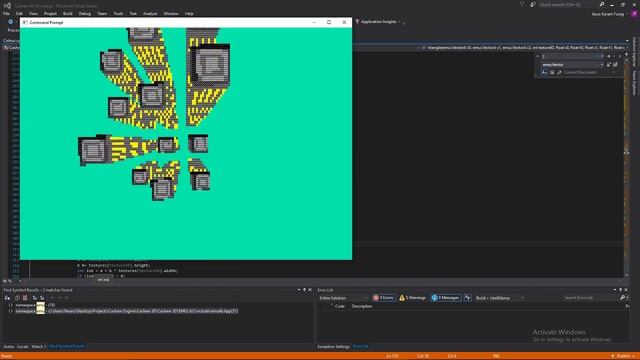
Task: Open the Build menu
Action: click(68, 13)
